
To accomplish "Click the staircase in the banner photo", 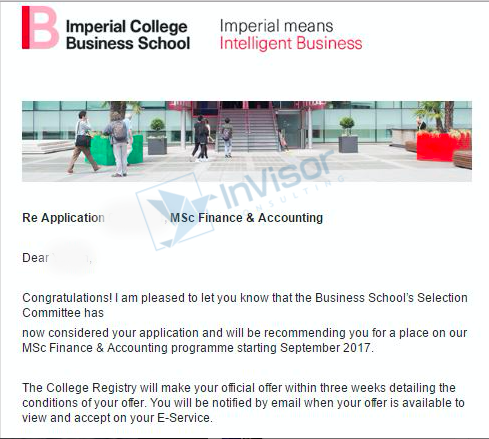I will (249, 130).
